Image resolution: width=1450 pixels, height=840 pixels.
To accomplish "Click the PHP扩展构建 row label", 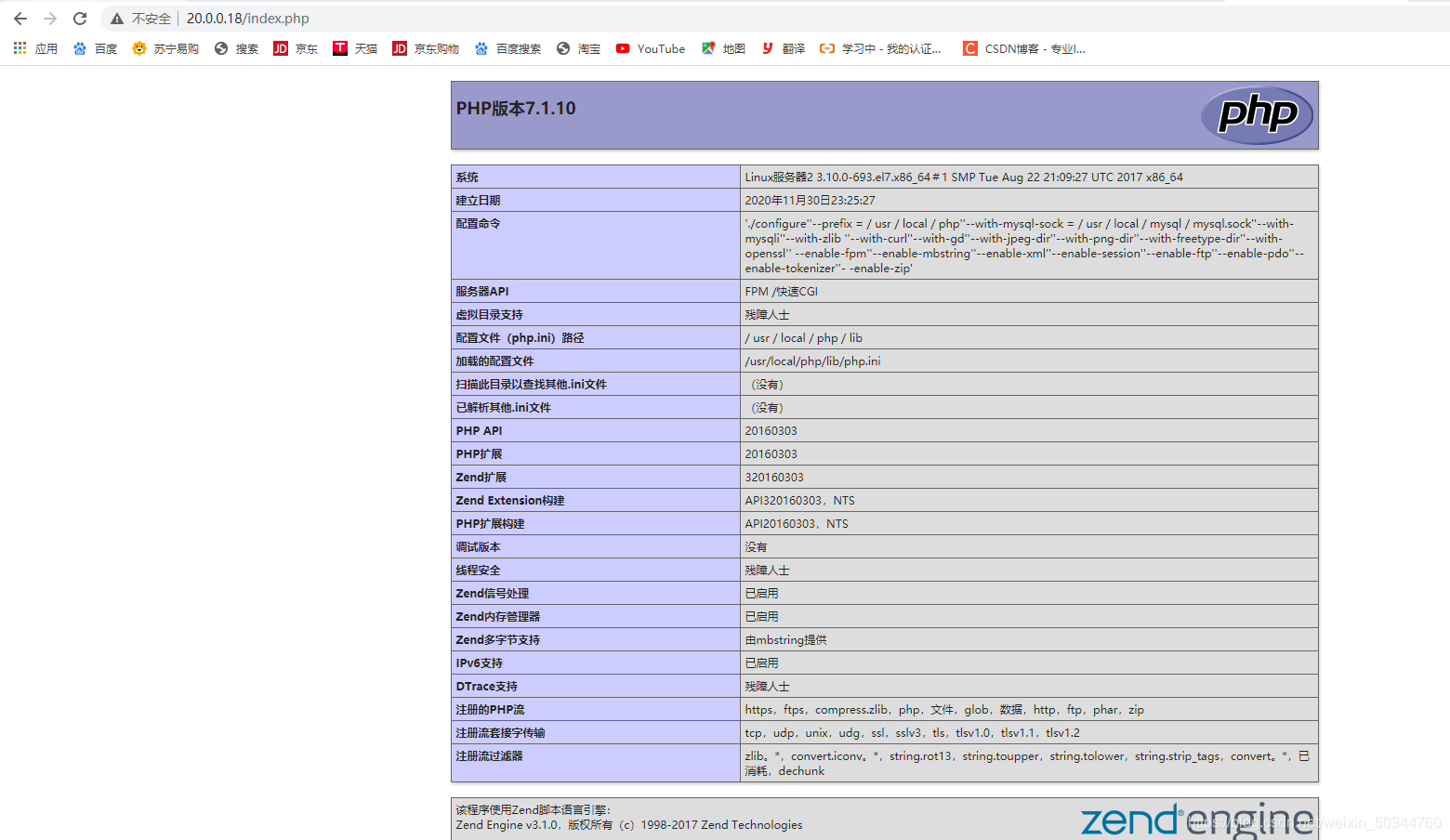I will pos(490,523).
